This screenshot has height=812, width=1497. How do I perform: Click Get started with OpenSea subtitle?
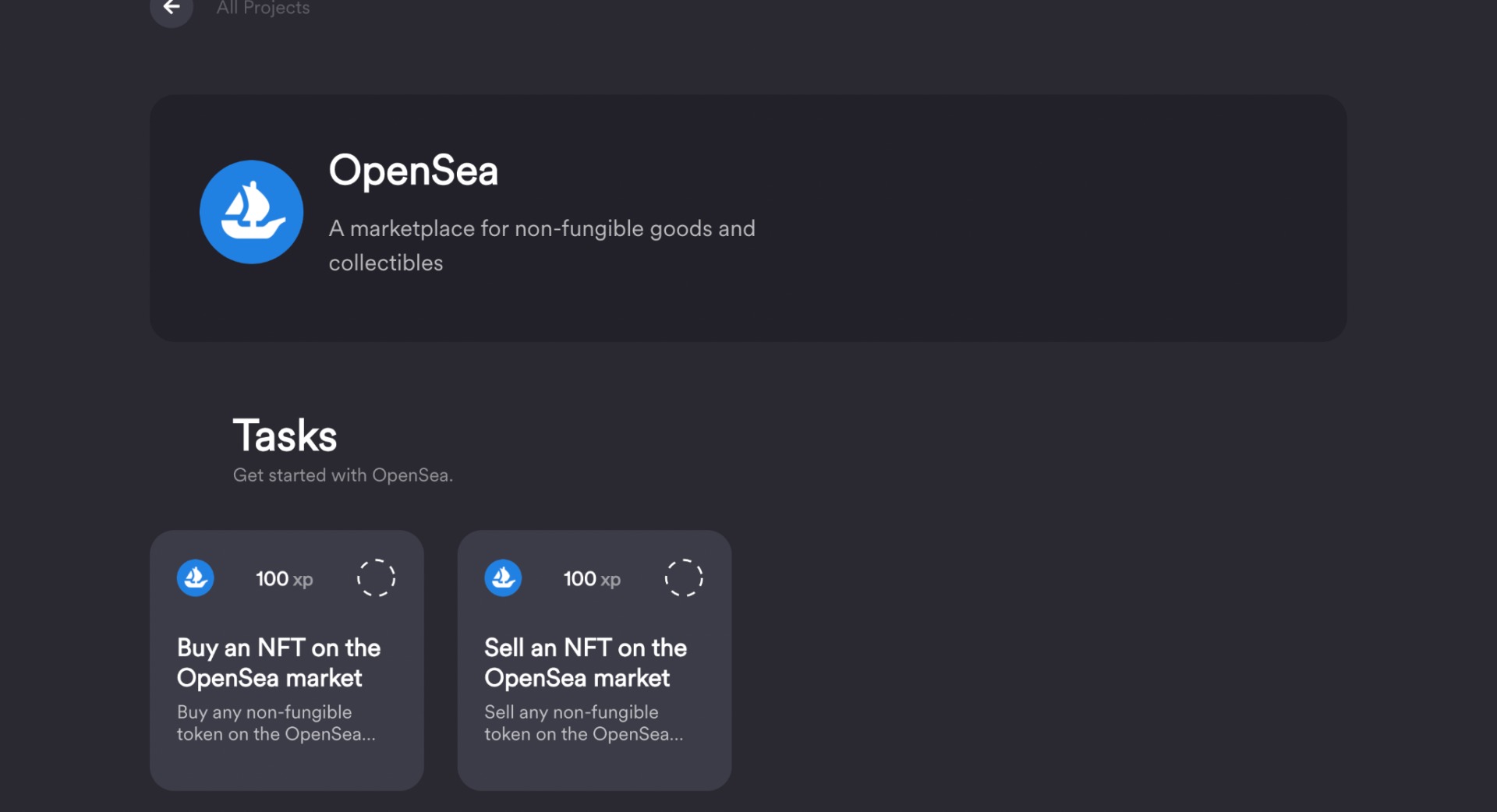pos(343,475)
